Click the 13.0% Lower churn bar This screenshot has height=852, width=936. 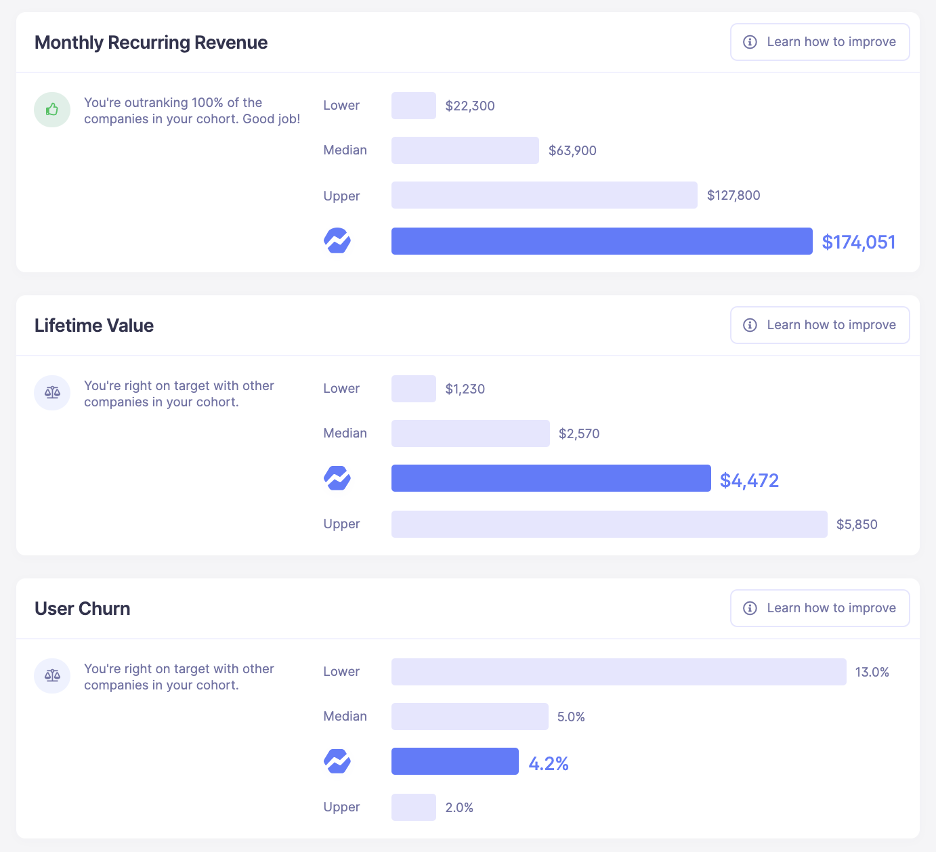[619, 672]
